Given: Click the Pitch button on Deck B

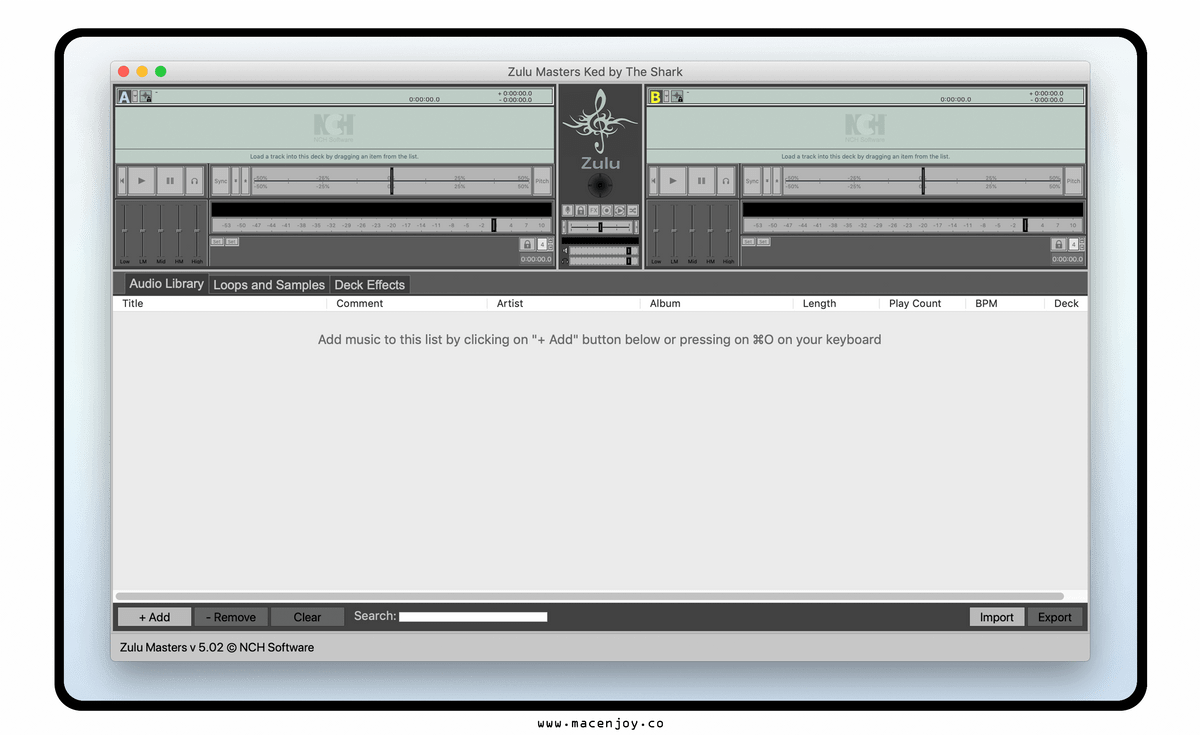Looking at the screenshot, I should tap(1073, 181).
